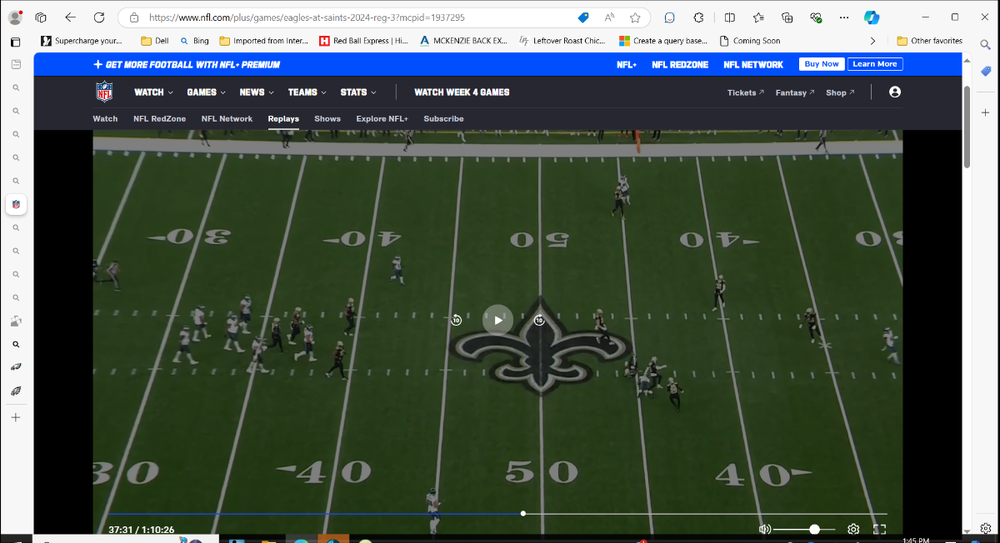1000x543 pixels.
Task: Switch to the Shows tab
Action: pos(327,119)
